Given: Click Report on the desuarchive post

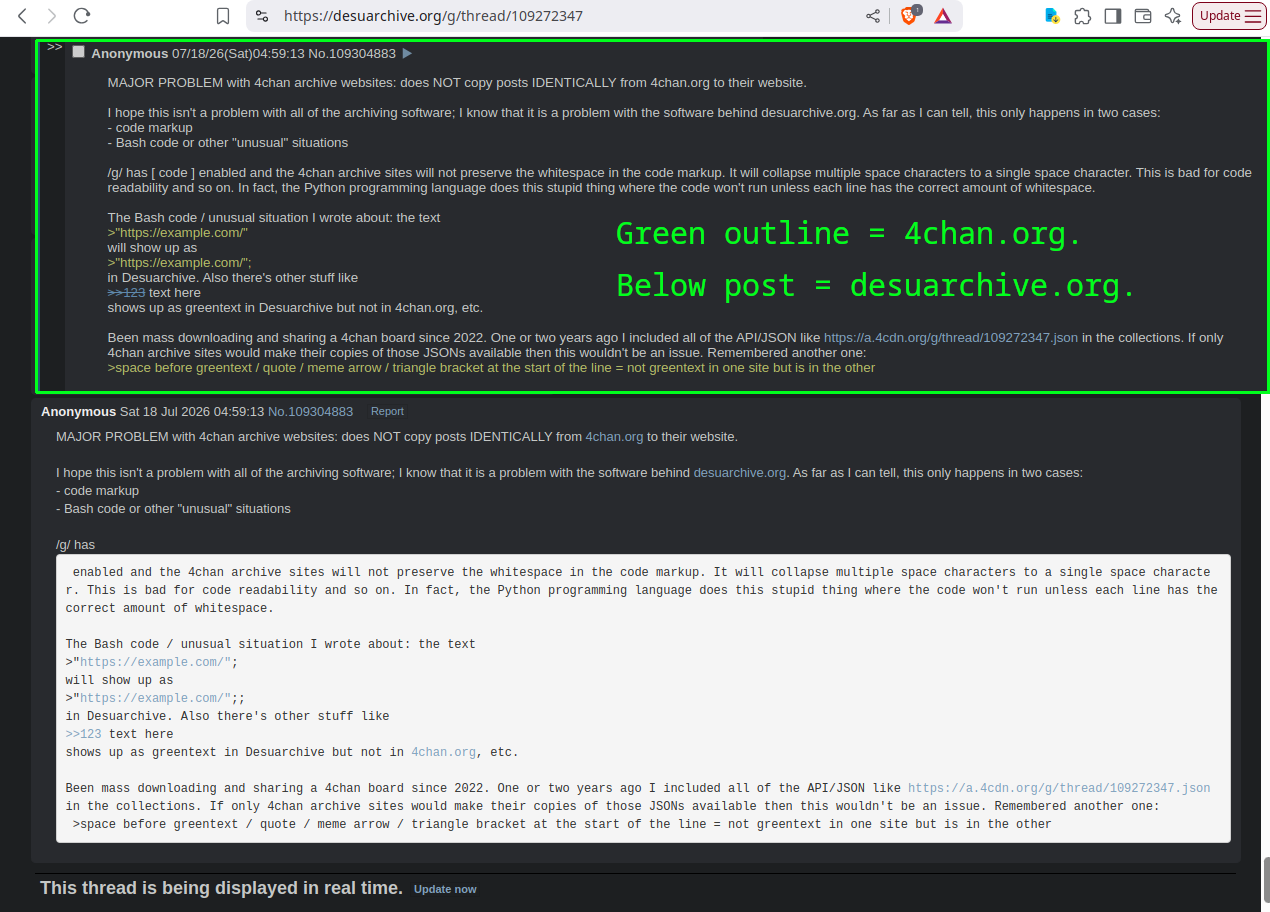Looking at the screenshot, I should (387, 412).
